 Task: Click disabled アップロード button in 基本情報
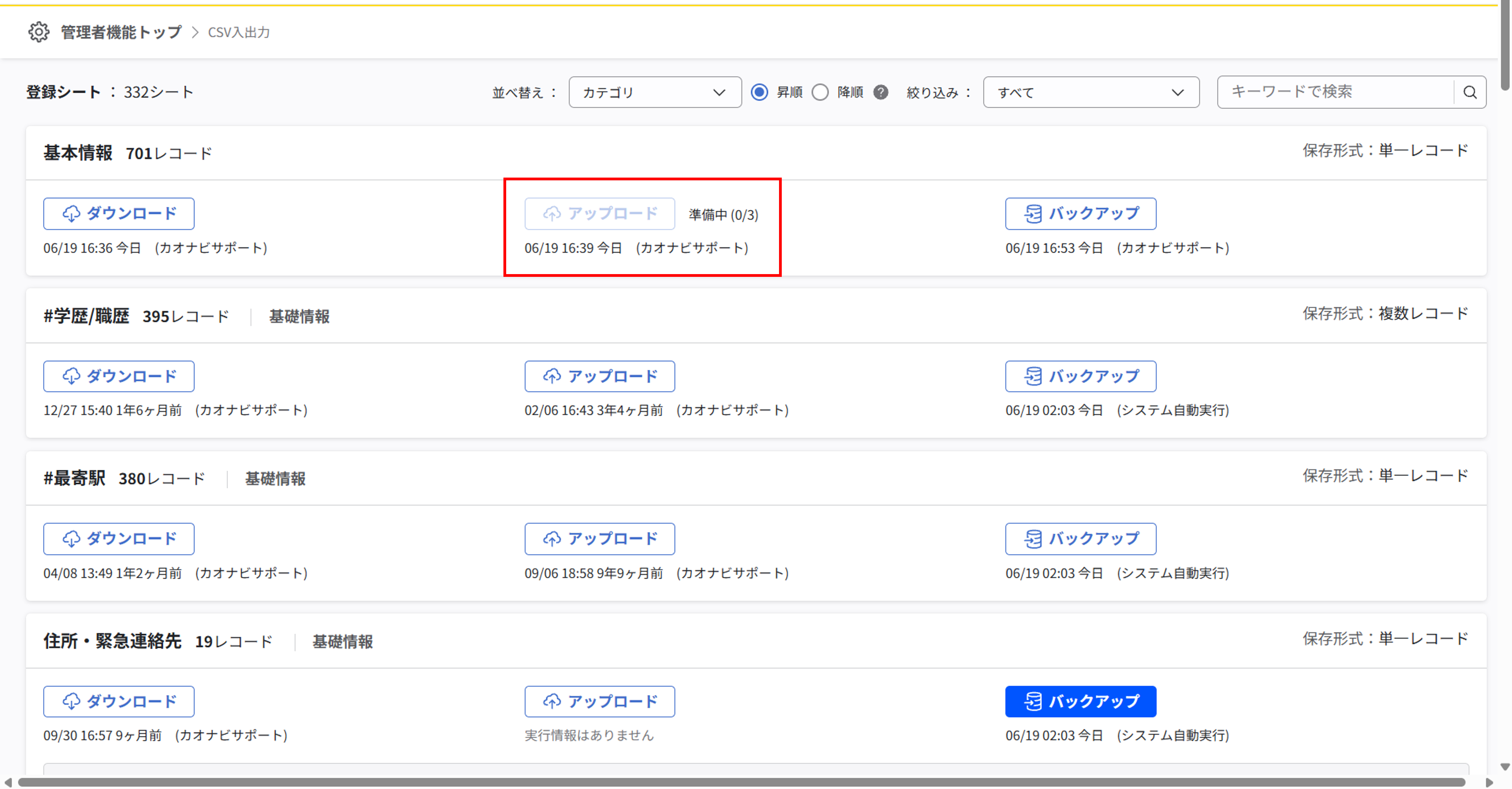[599, 214]
